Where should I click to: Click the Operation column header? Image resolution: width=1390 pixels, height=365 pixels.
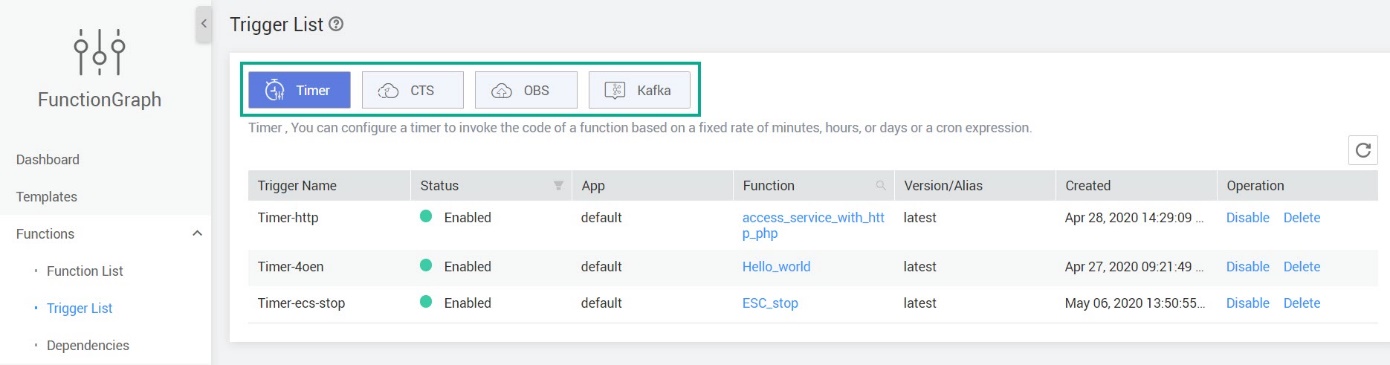[x=1255, y=186]
